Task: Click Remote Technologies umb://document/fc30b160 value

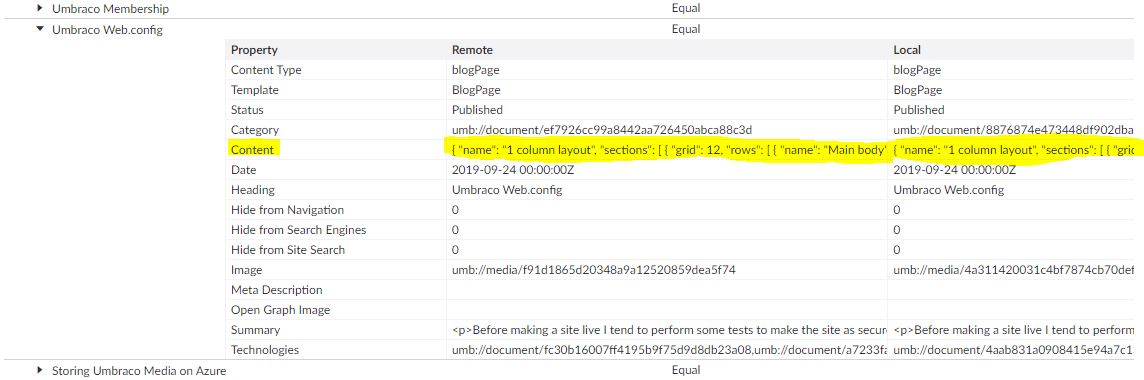Action: tap(669, 350)
